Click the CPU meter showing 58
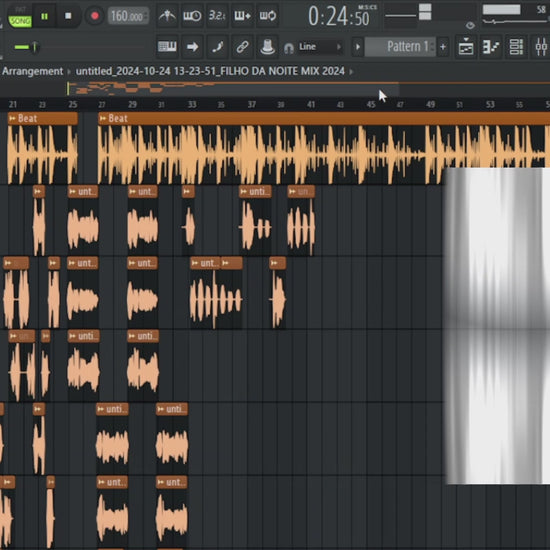The height and width of the screenshot is (550, 550). pyautogui.click(x=514, y=14)
